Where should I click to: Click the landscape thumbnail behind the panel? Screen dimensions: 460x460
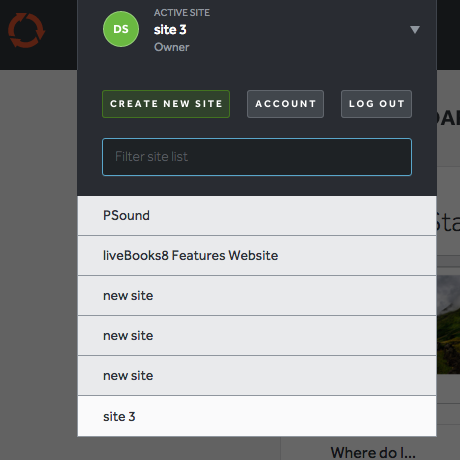pos(448,324)
